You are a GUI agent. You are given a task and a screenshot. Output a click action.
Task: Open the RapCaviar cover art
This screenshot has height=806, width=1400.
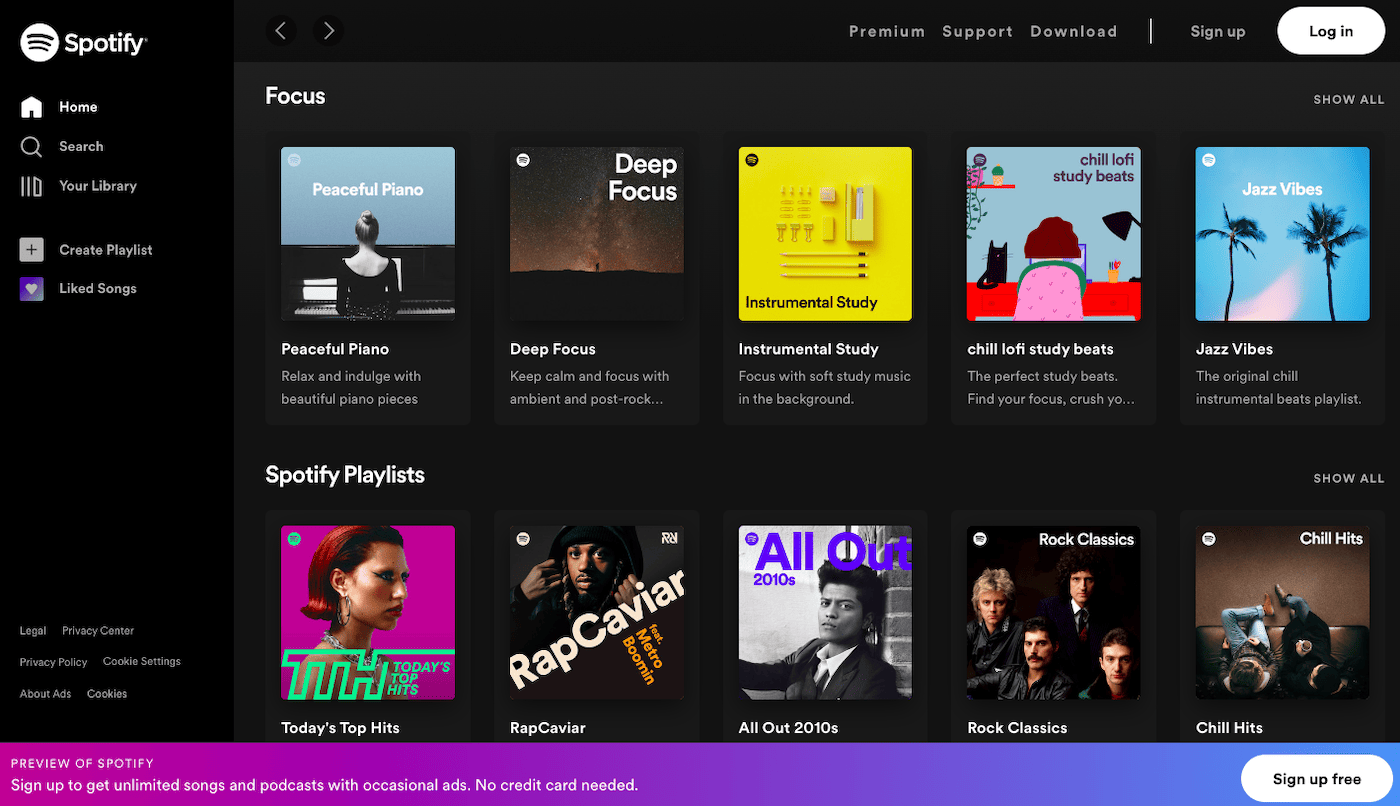coord(597,613)
